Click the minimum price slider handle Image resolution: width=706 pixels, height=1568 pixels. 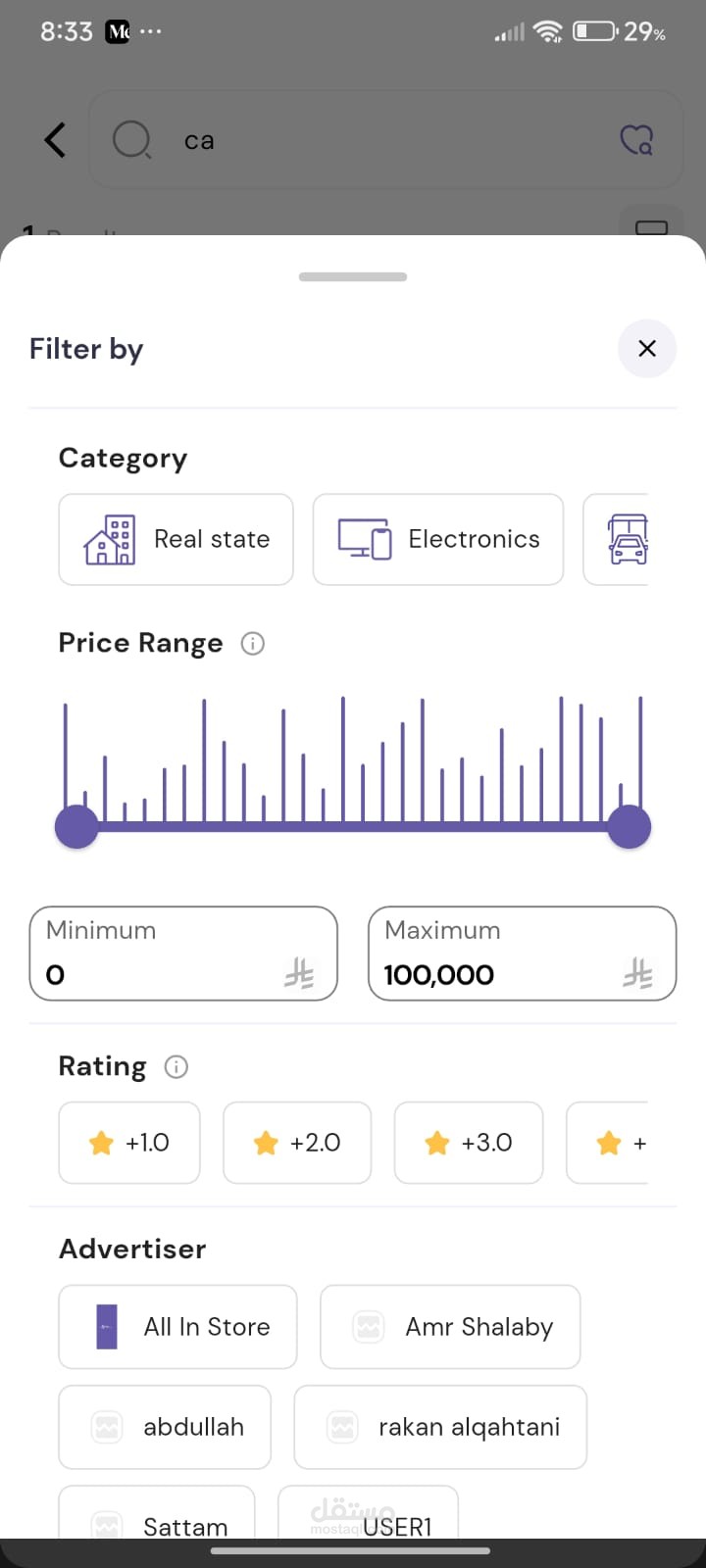pyautogui.click(x=76, y=827)
